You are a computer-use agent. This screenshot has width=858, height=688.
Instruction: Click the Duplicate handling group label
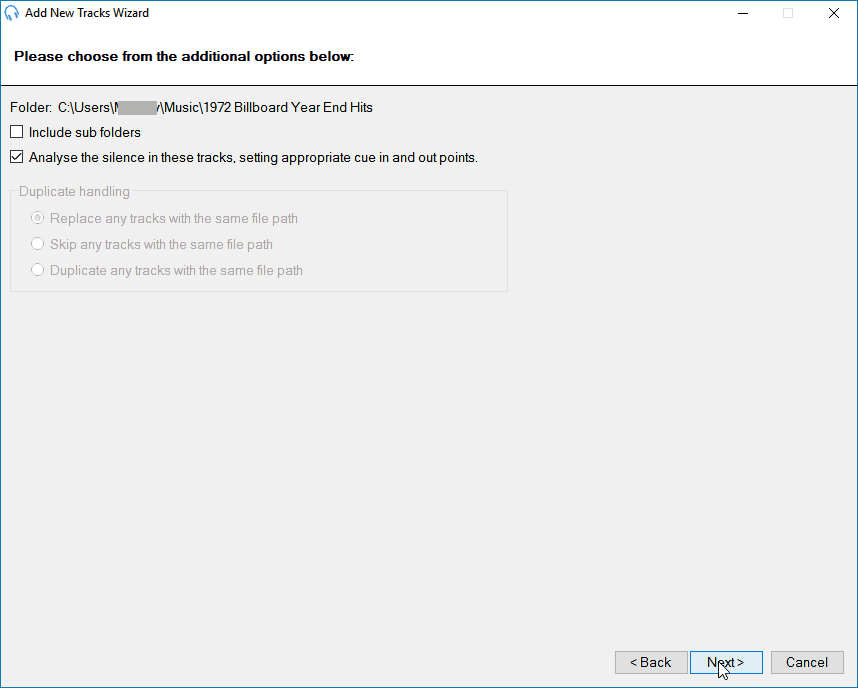73,191
